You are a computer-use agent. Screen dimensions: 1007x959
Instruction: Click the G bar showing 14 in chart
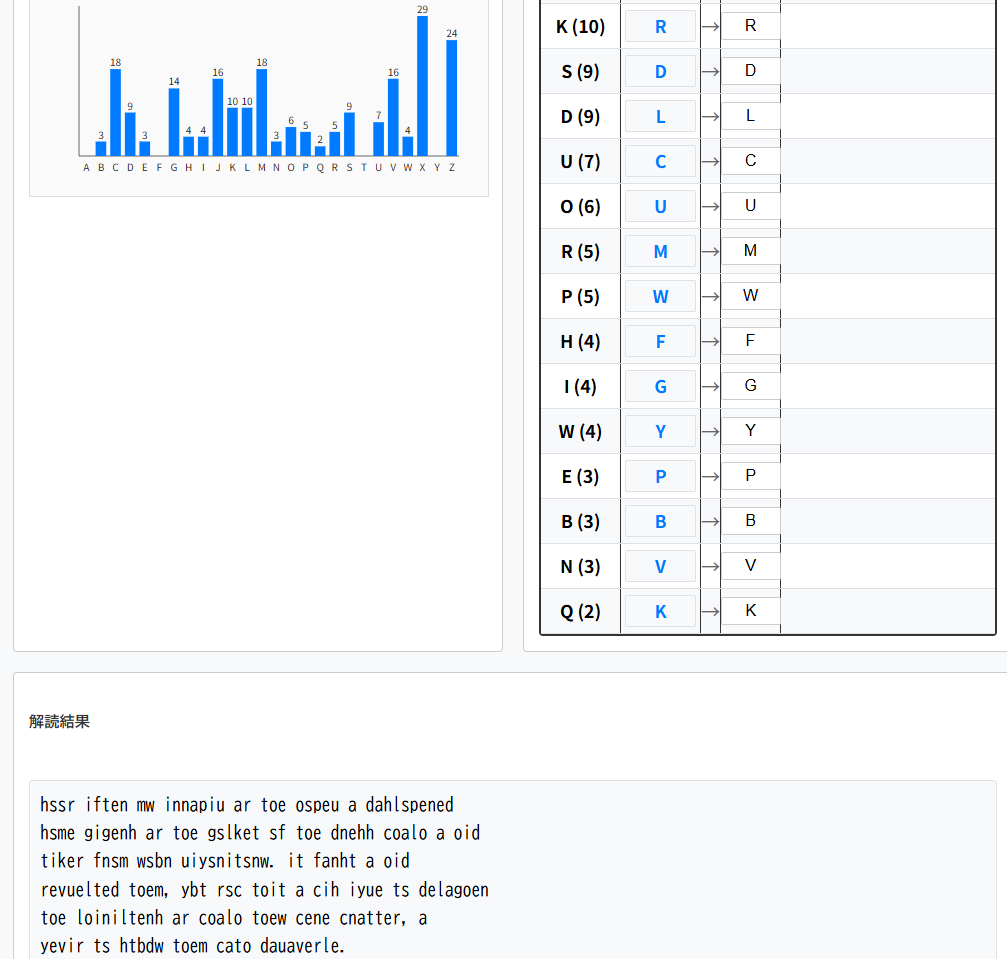174,122
